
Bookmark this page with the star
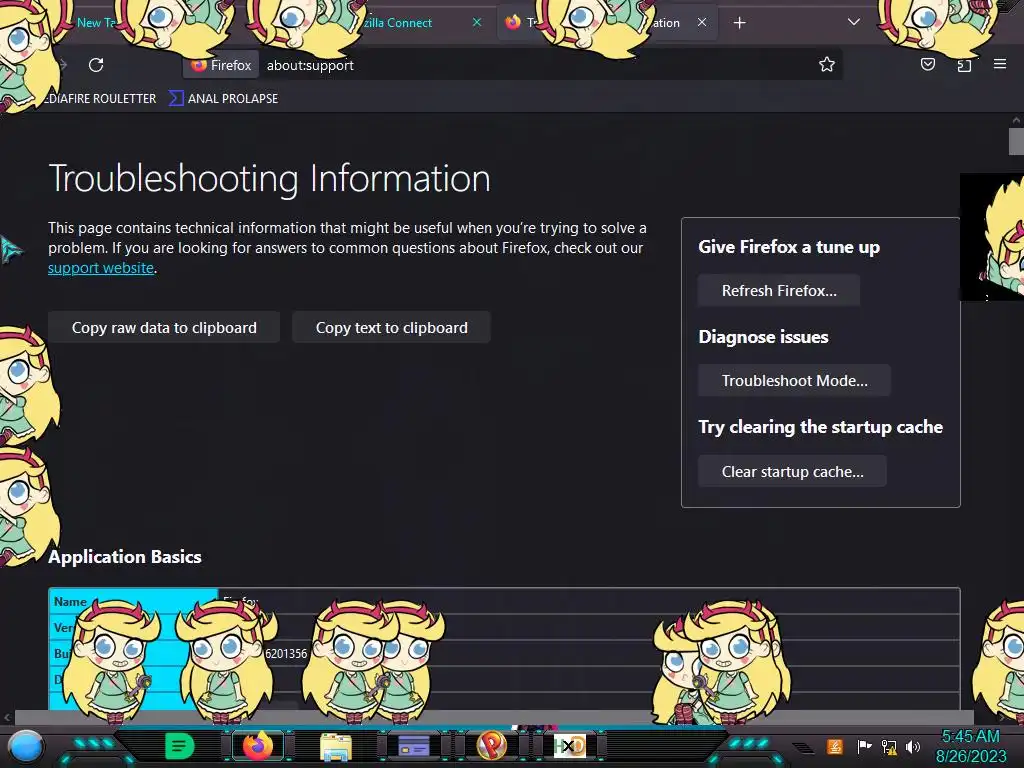click(827, 64)
